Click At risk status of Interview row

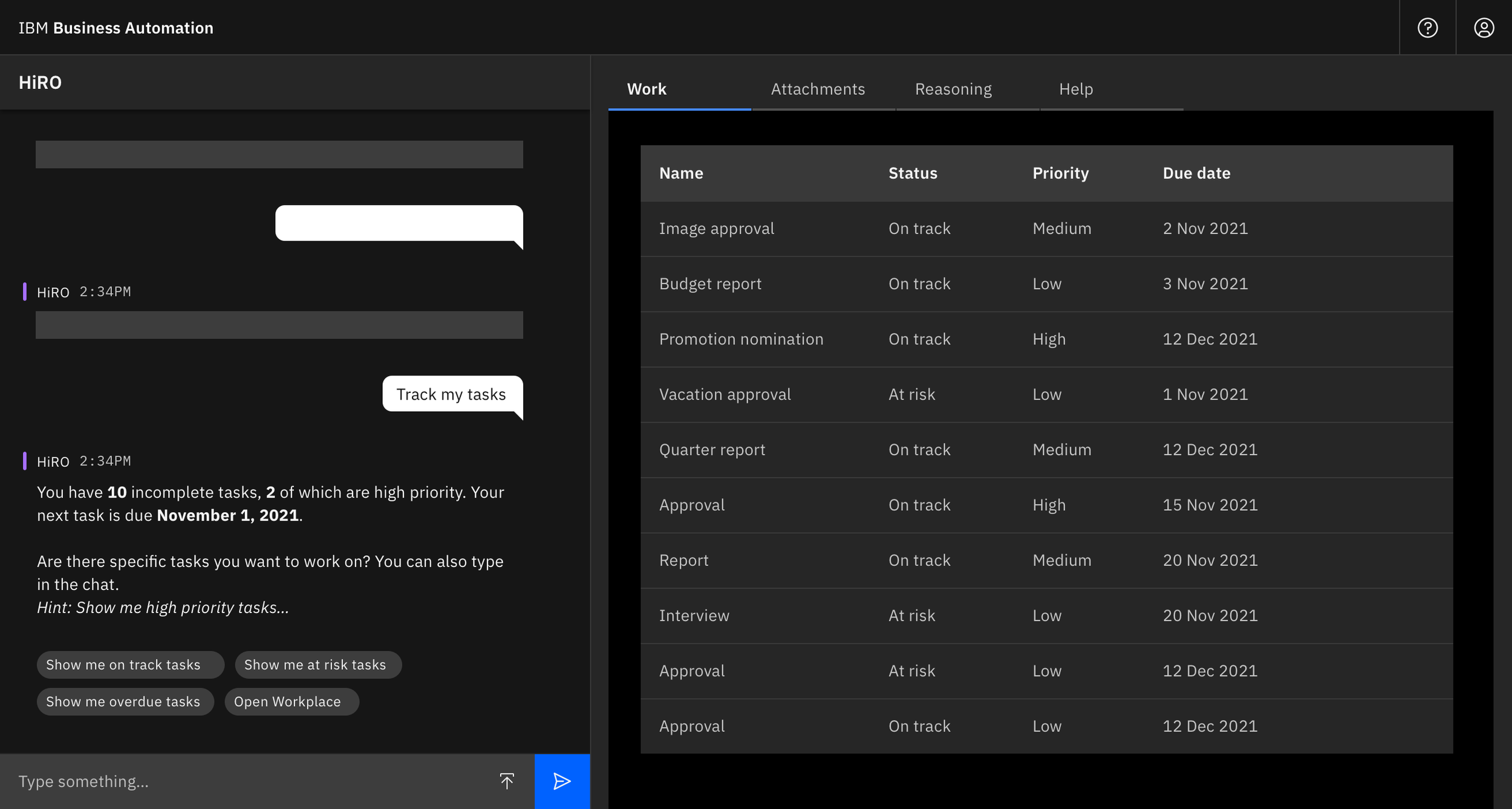[911, 616]
